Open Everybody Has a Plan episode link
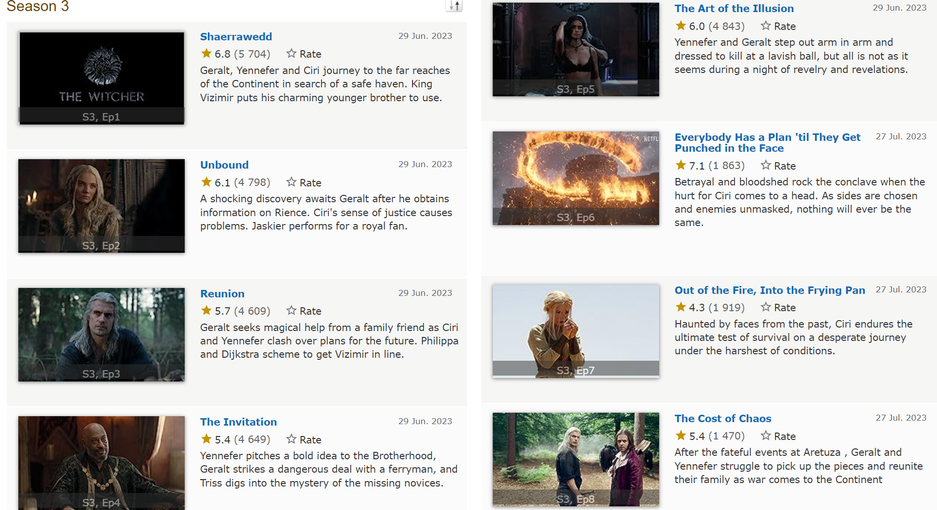This screenshot has height=510, width=937. [767, 142]
